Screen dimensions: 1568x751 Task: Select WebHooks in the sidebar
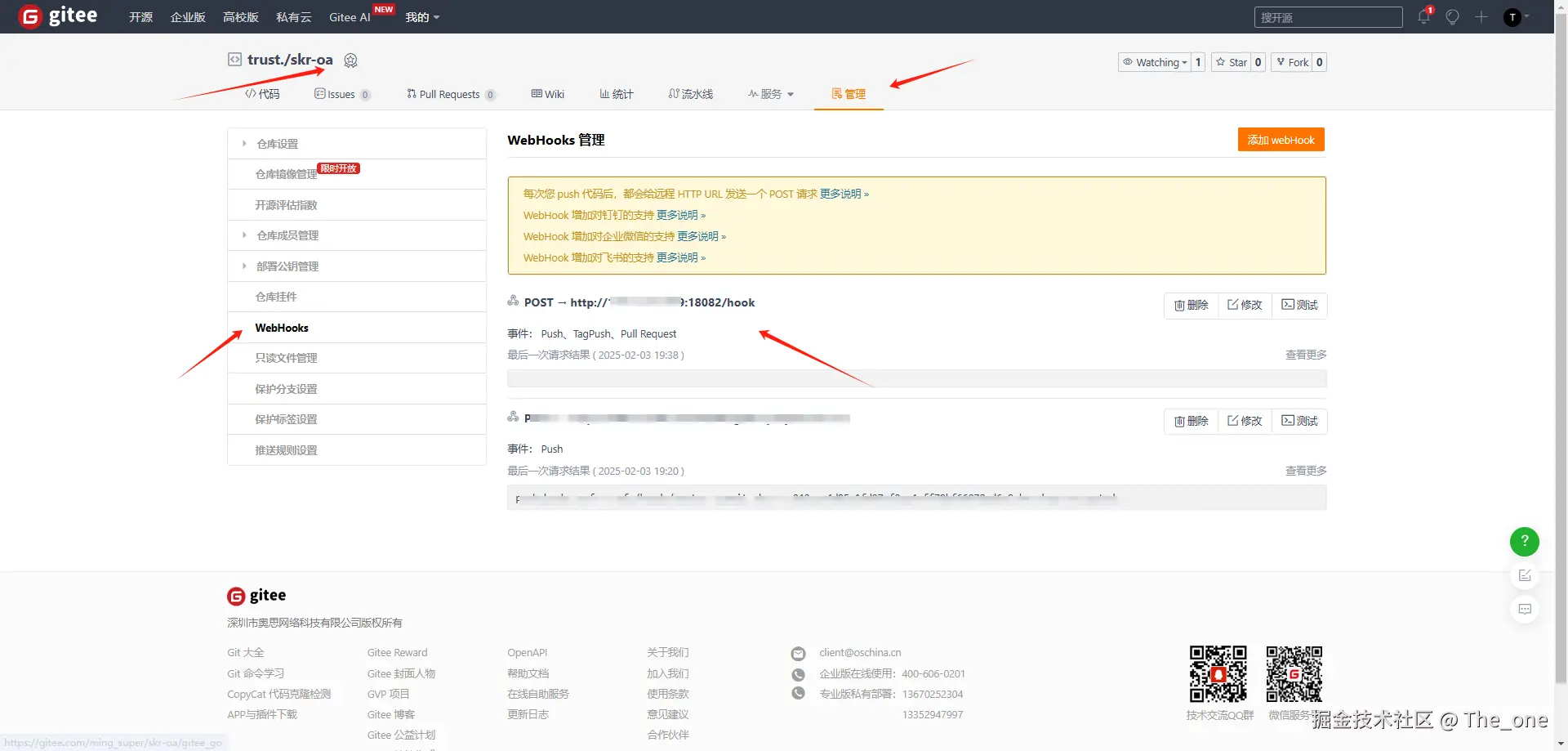coord(357,328)
